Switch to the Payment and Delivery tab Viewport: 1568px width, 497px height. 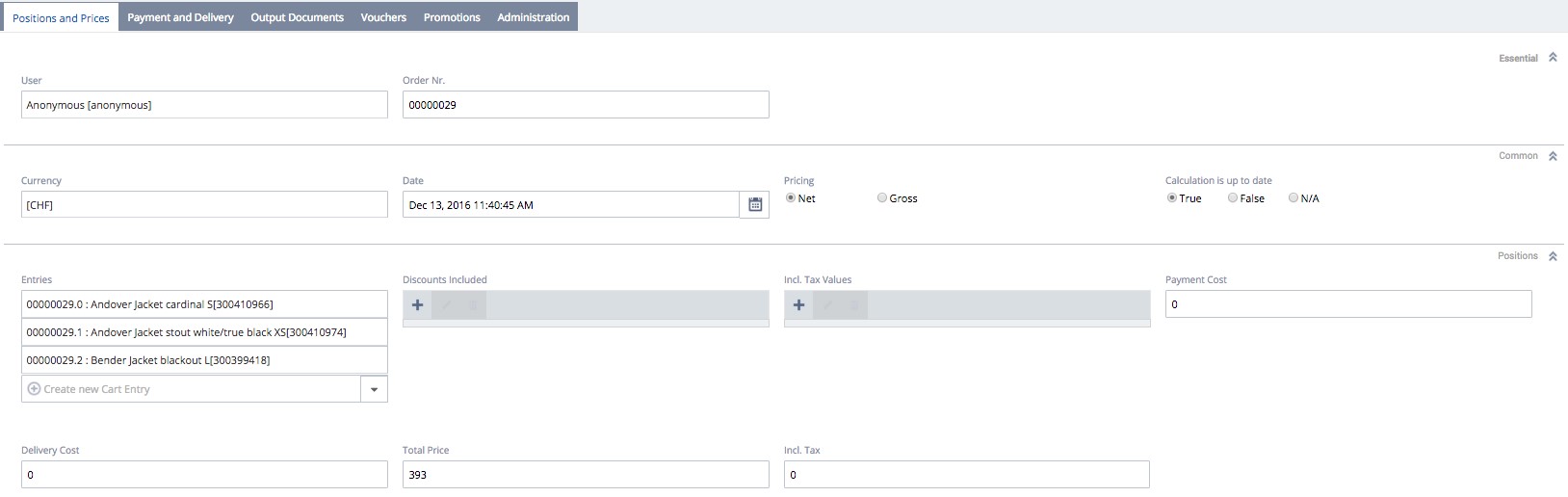pos(180,17)
